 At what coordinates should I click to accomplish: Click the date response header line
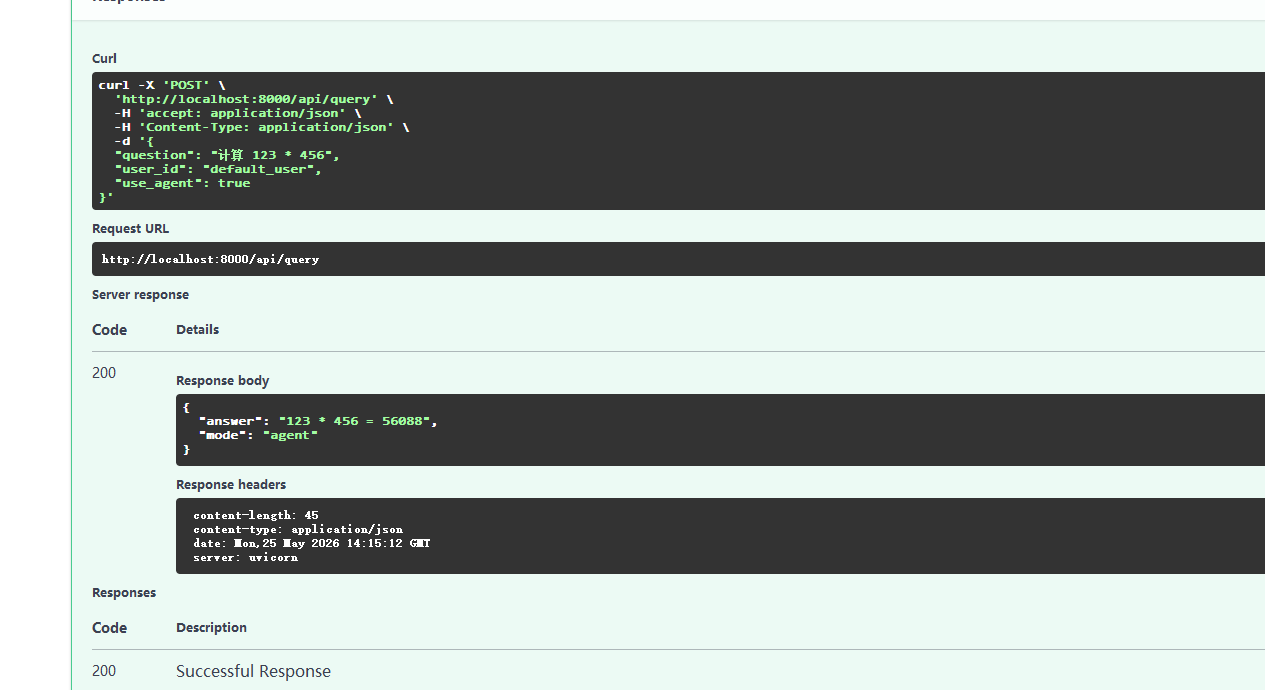[312, 543]
